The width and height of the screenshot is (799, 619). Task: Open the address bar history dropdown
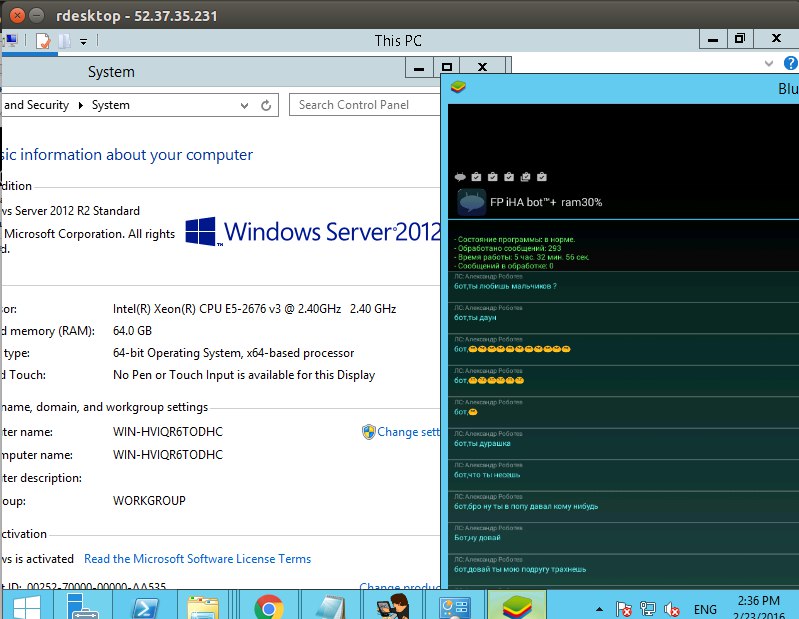point(245,105)
